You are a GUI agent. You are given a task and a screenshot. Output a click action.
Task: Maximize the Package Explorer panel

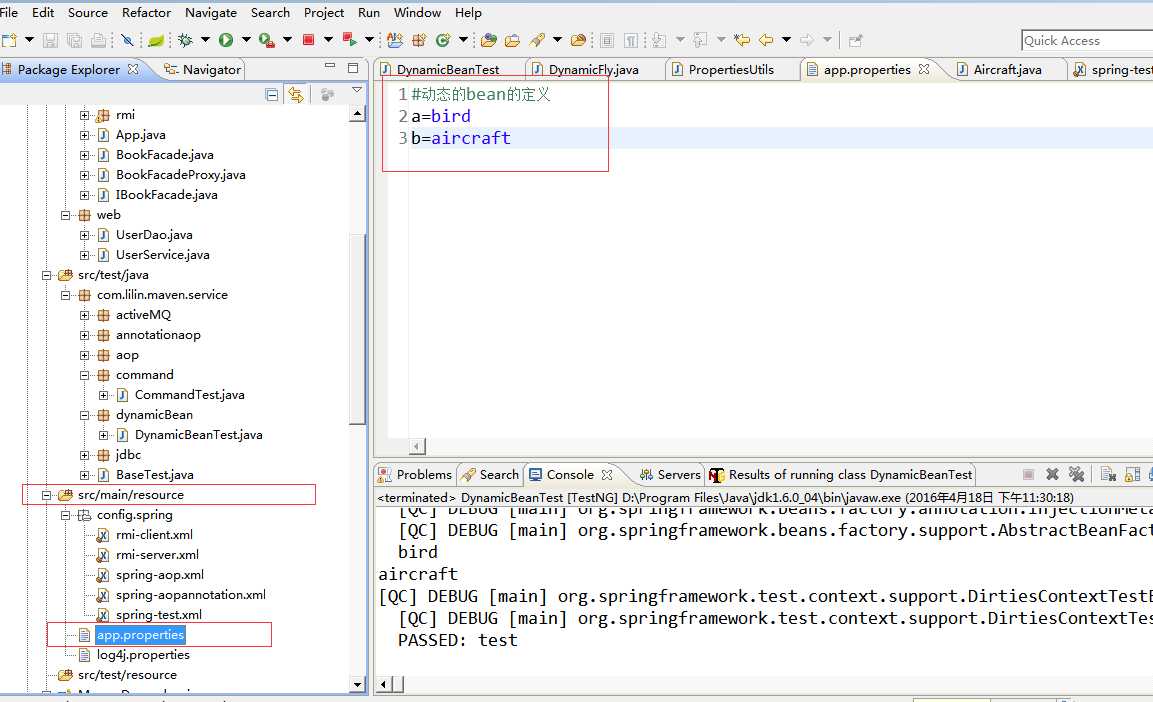tap(353, 68)
